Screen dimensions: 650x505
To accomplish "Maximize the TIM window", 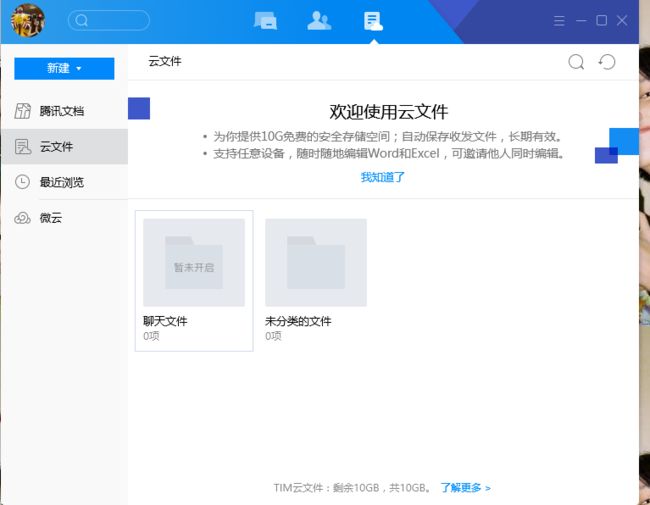I will [x=601, y=20].
